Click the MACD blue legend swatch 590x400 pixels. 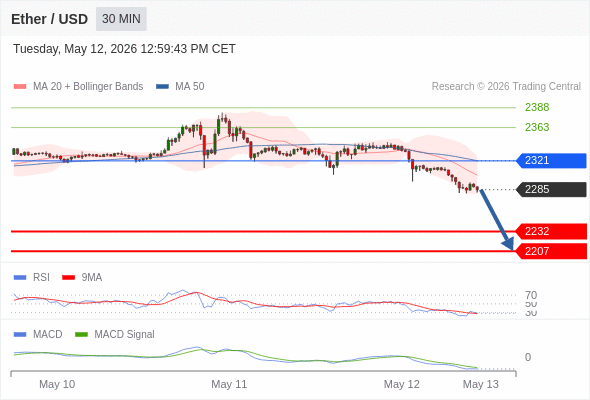click(20, 335)
